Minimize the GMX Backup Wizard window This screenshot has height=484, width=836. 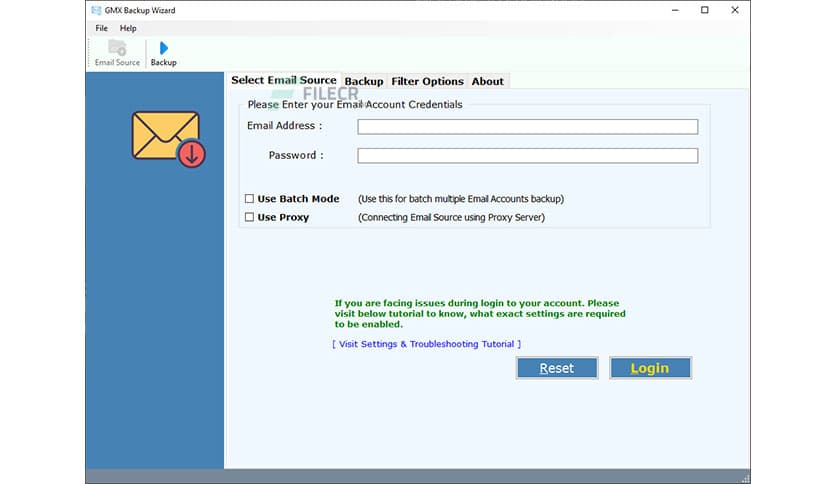(x=675, y=10)
